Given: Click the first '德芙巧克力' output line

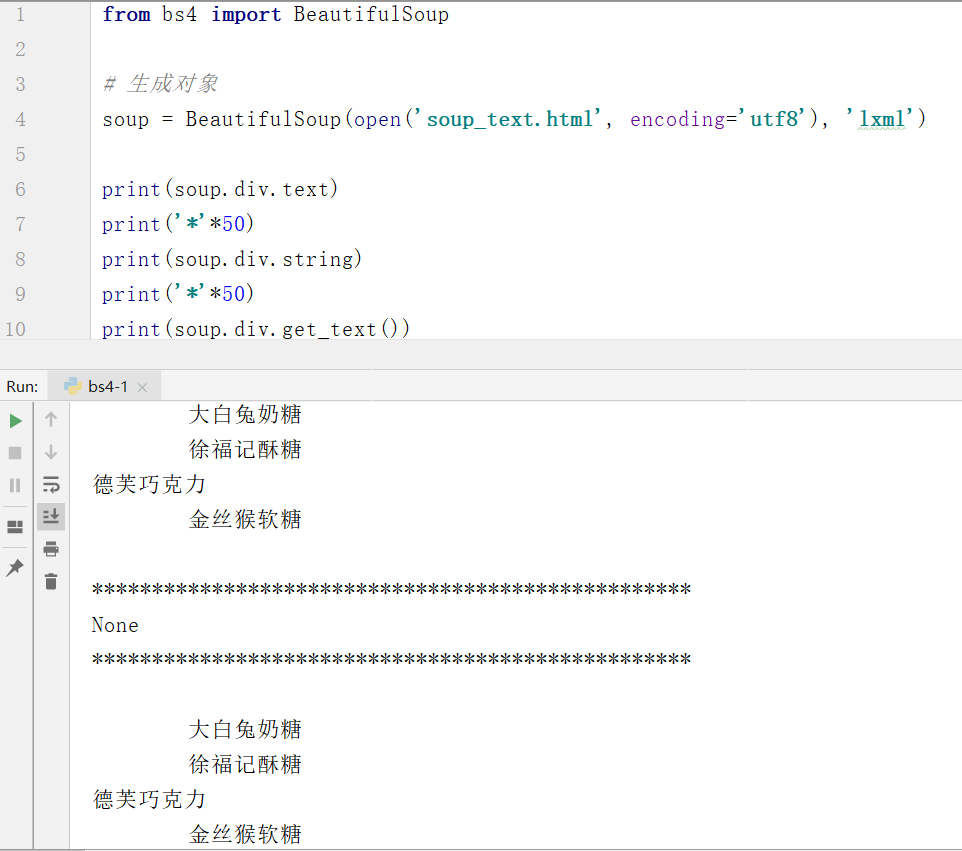Looking at the screenshot, I should point(149,484).
